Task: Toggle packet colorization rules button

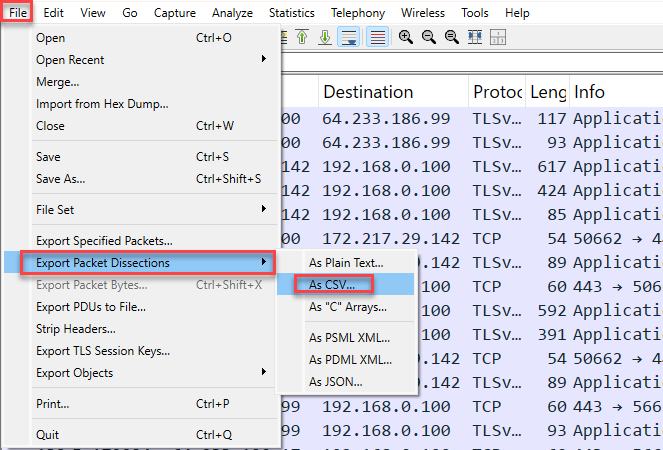Action: pyautogui.click(x=378, y=37)
